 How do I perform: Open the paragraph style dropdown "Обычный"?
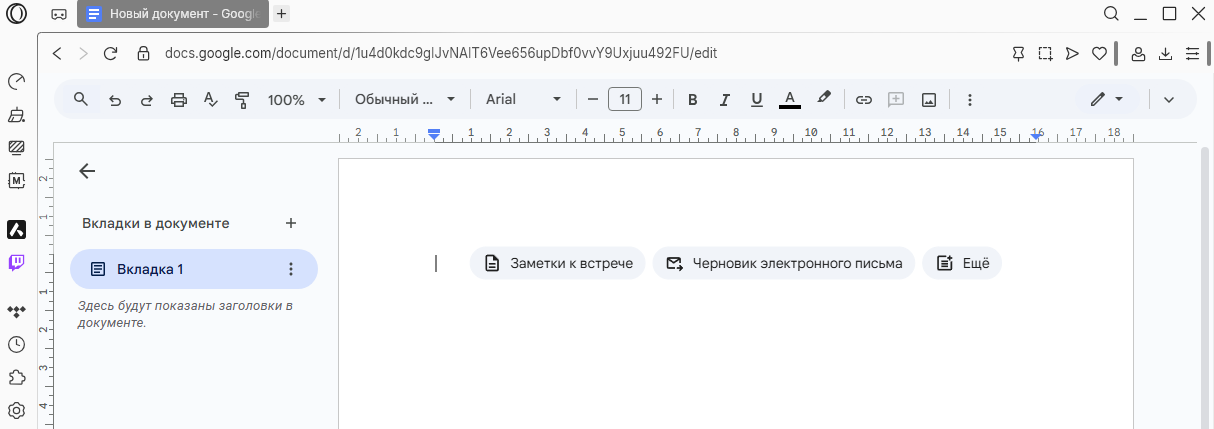(x=405, y=99)
